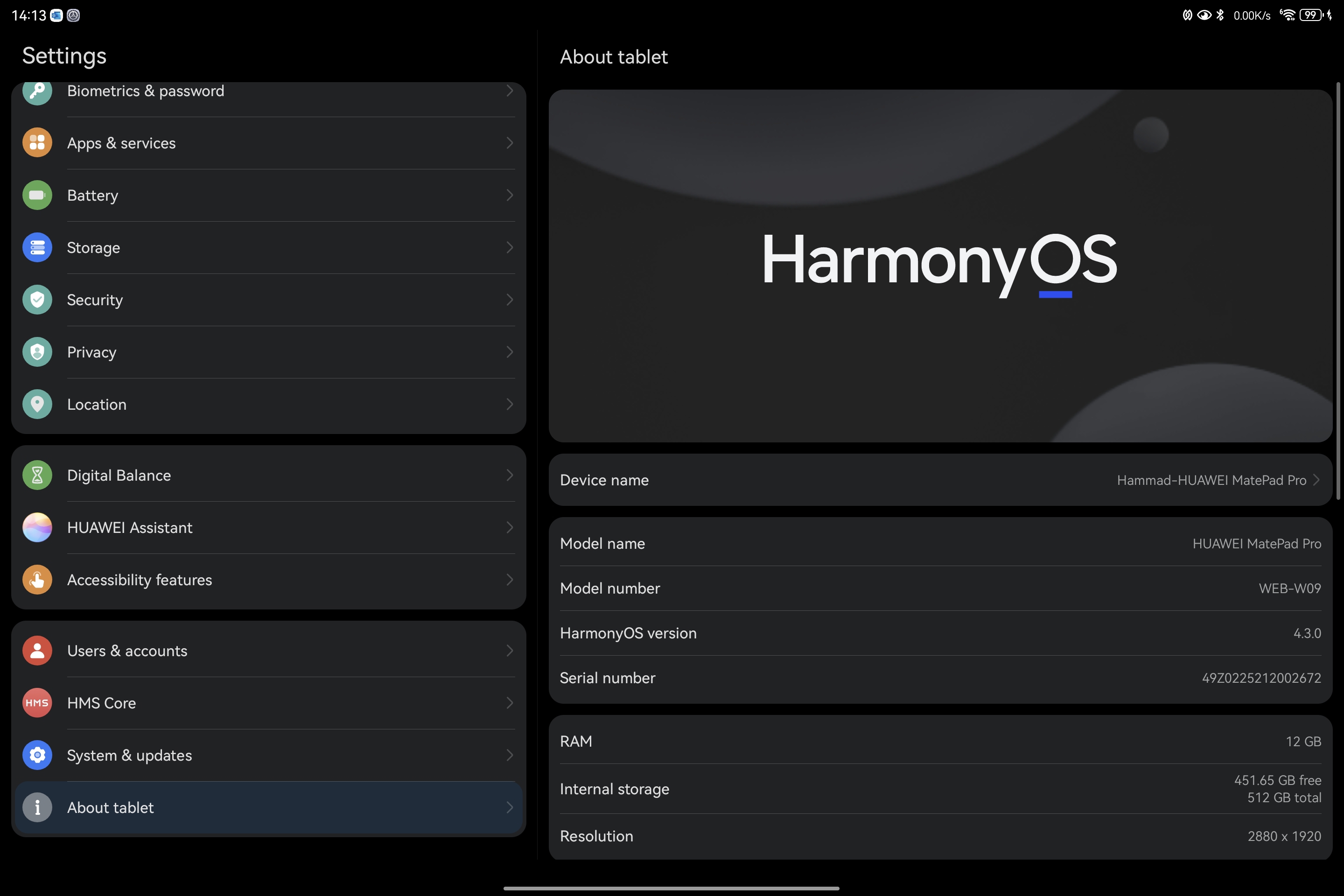1344x896 pixels.
Task: Click the right-side vertical scrollbar
Action: tap(1338, 291)
